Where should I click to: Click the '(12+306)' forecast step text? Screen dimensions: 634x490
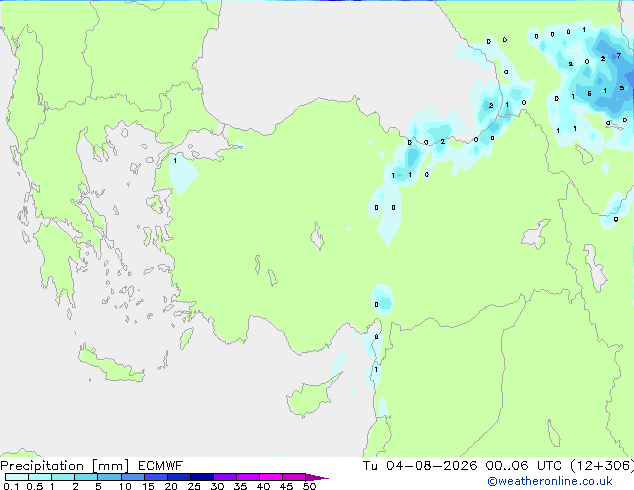coord(602,466)
